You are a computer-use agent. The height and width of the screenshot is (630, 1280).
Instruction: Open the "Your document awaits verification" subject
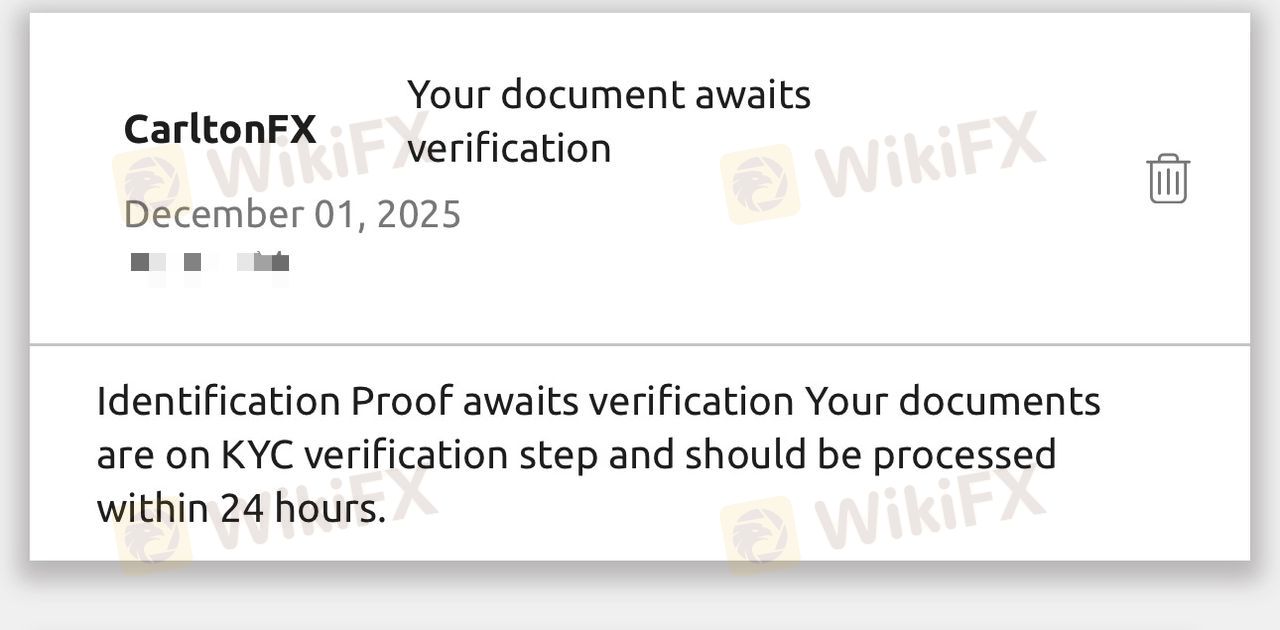(608, 121)
